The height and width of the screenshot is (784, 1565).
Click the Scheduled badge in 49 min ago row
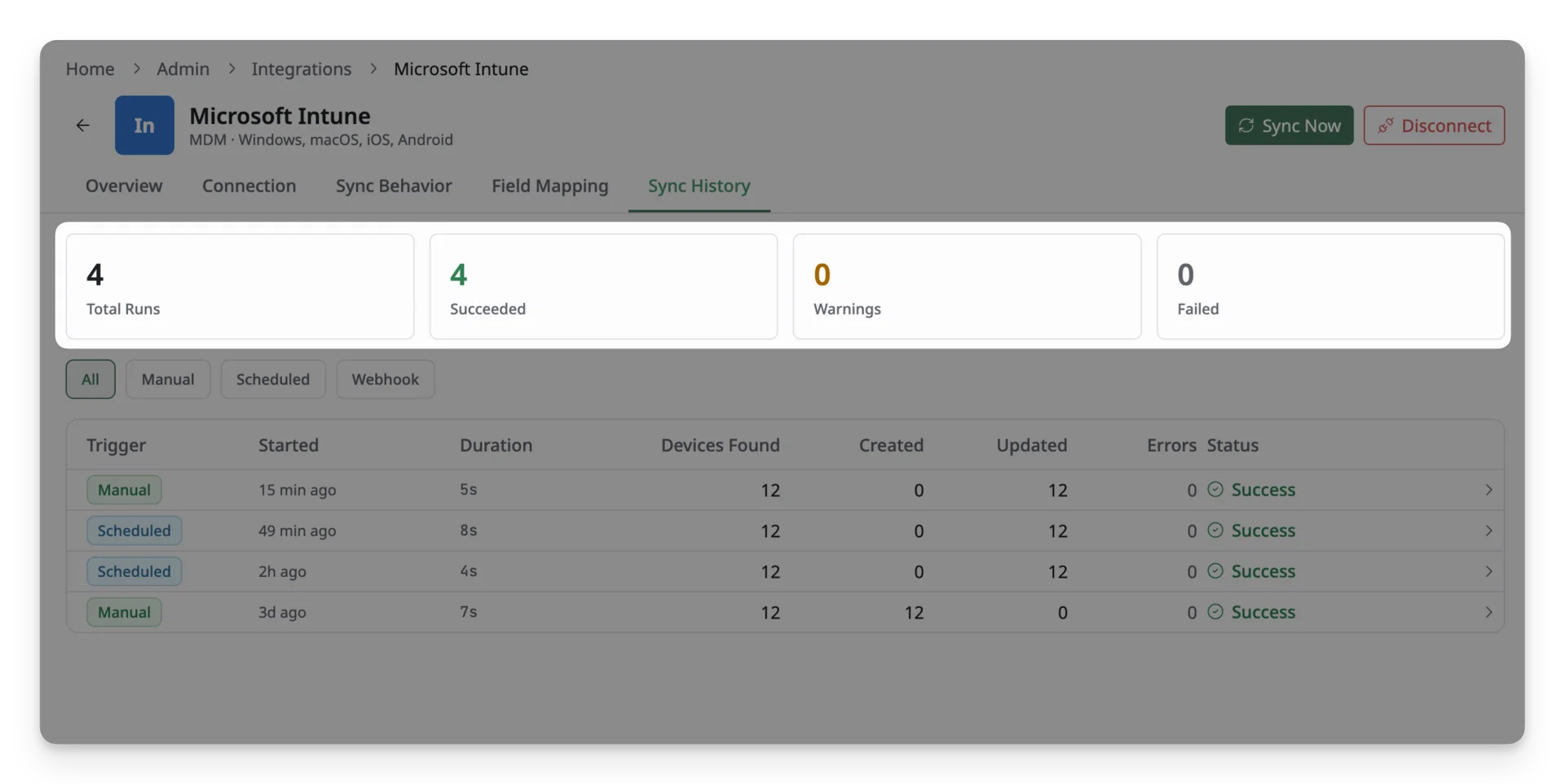coord(134,531)
